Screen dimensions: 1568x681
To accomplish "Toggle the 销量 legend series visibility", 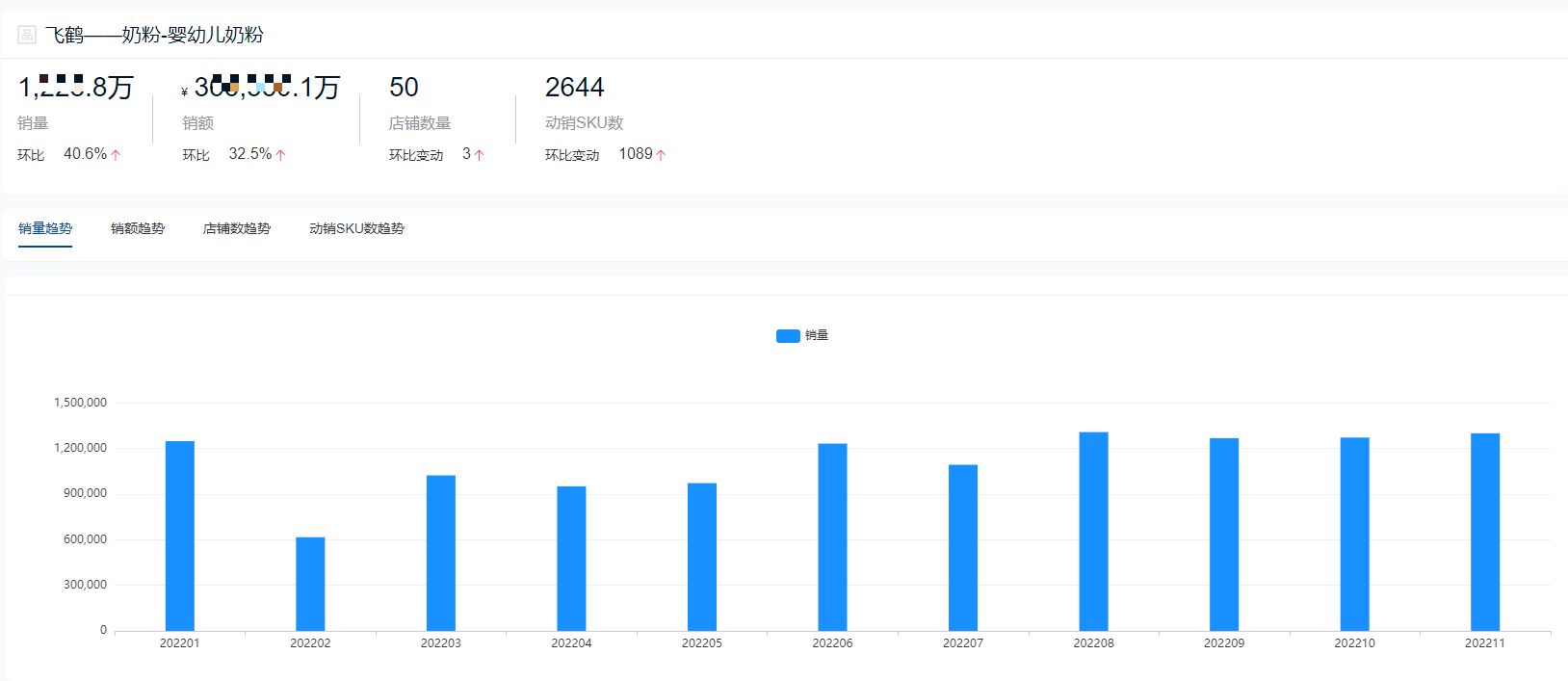I will [x=816, y=335].
